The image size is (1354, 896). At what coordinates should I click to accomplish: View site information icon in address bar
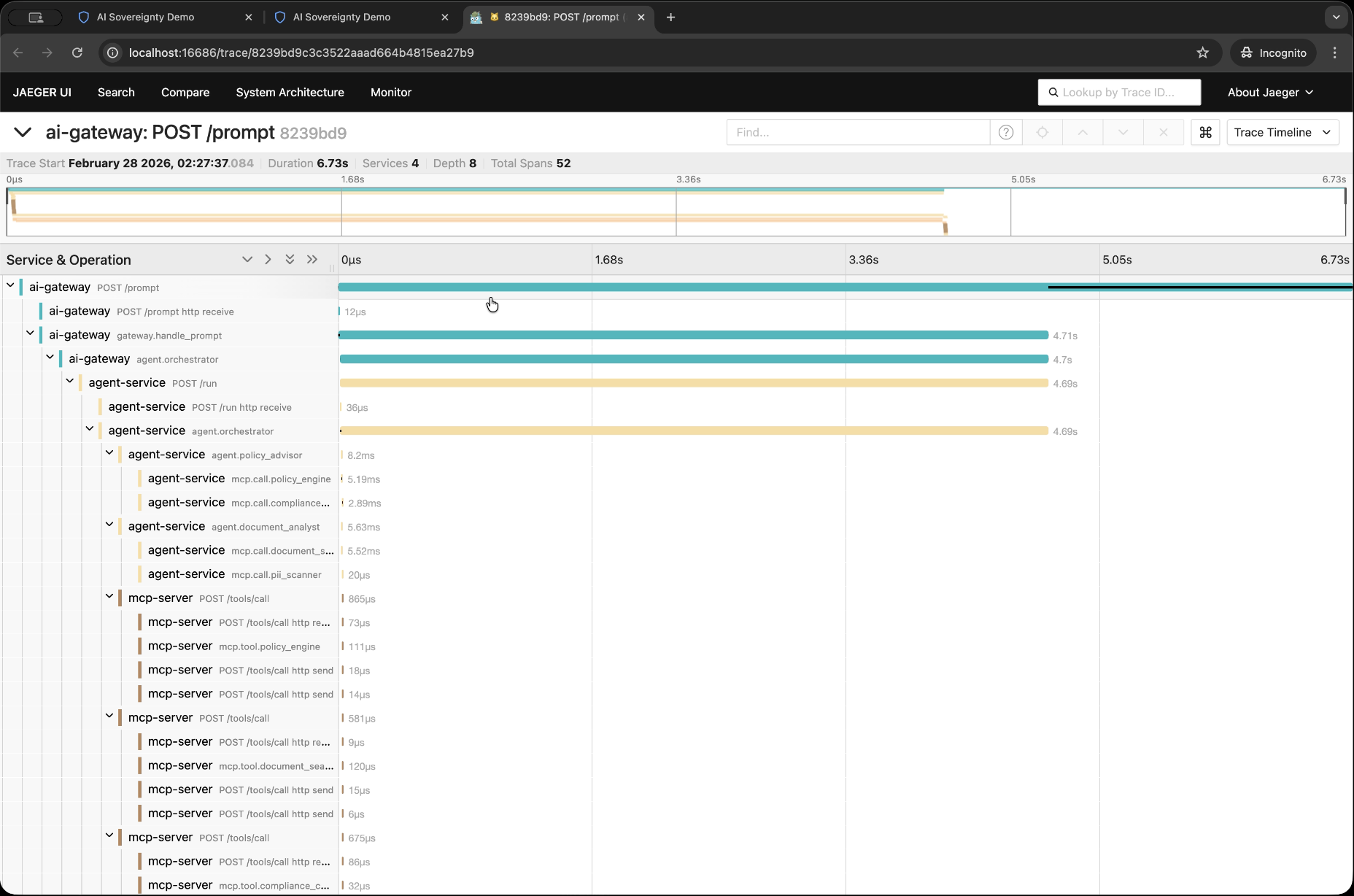pyautogui.click(x=113, y=53)
